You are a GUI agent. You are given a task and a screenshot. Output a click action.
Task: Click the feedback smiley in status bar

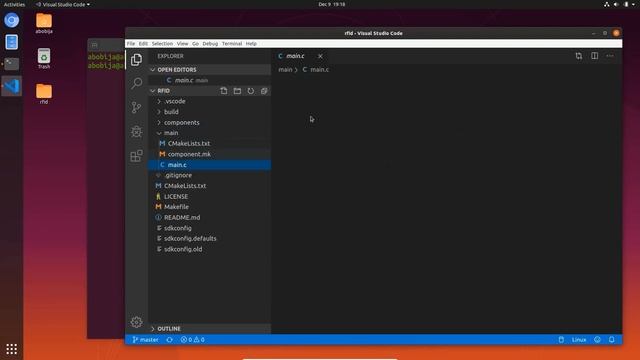597,340
